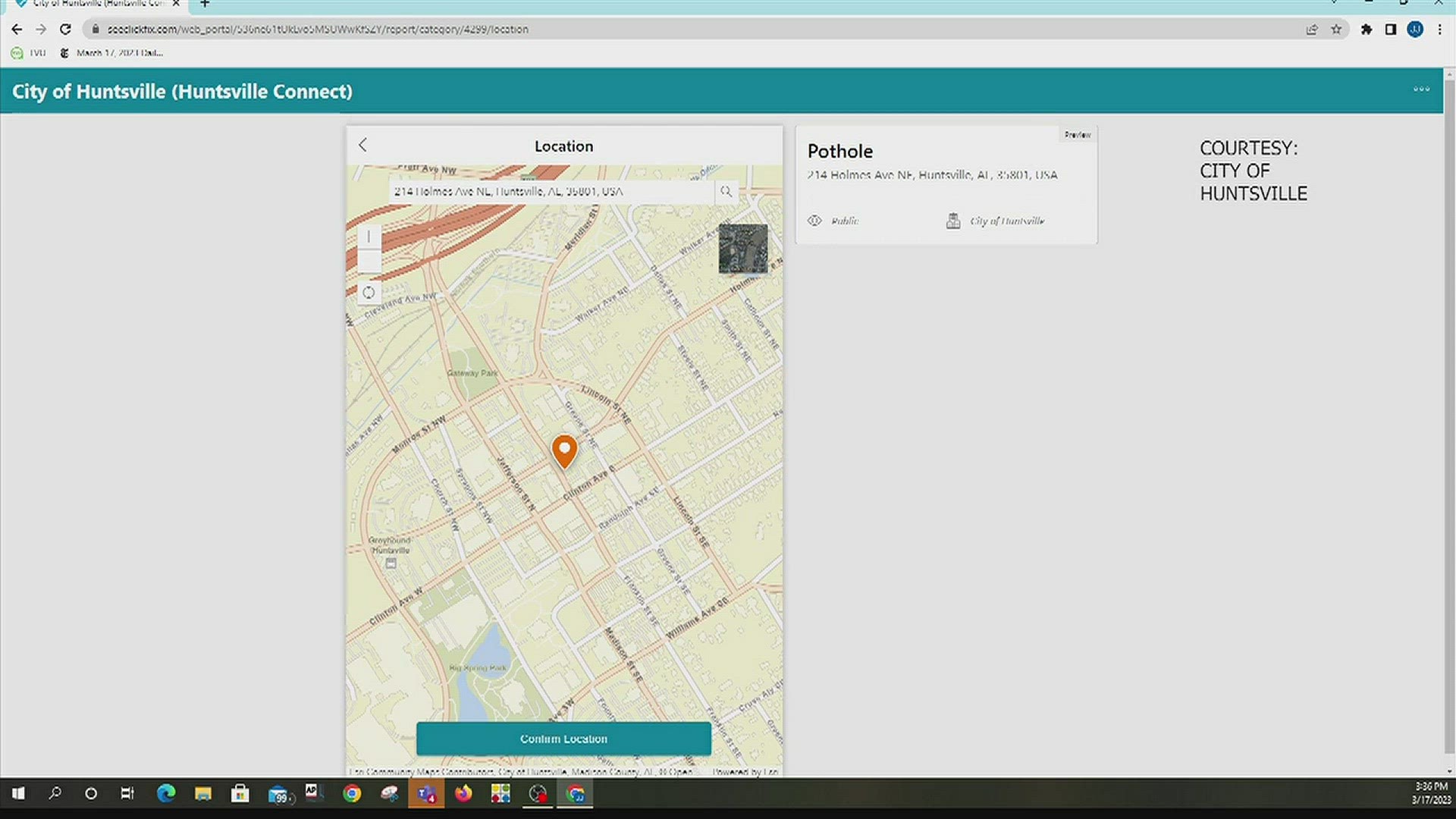Go back using the Location panel arrow
The height and width of the screenshot is (819, 1456).
point(362,145)
